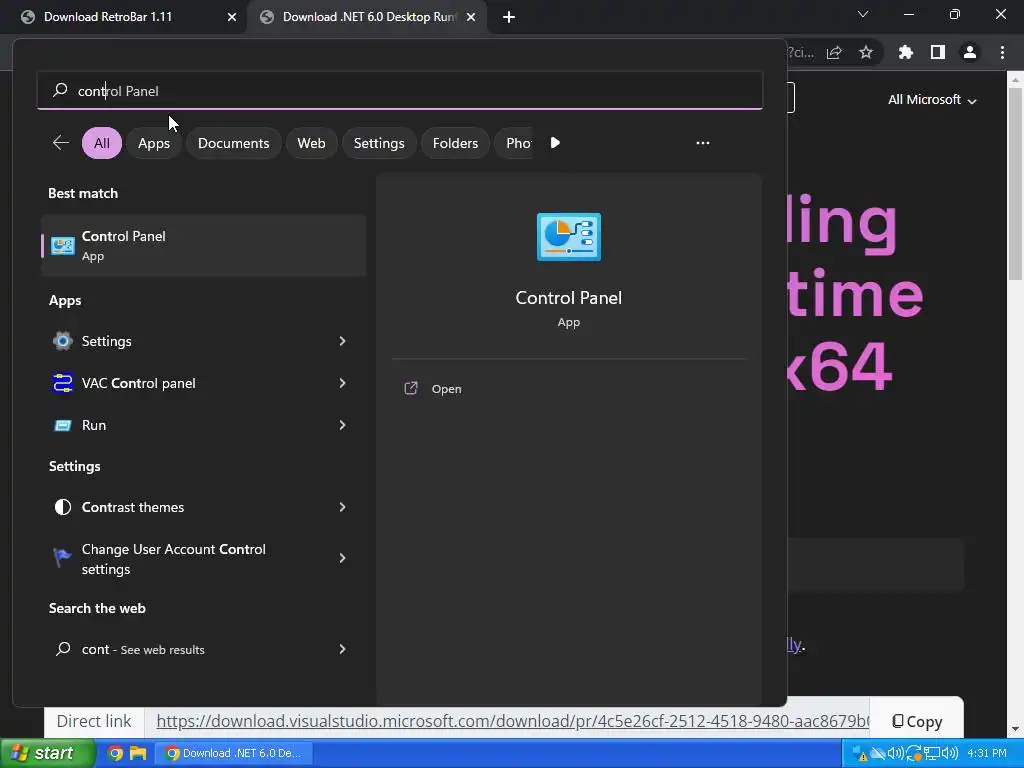The height and width of the screenshot is (768, 1024).
Task: Click the update sync tray icon
Action: (914, 753)
